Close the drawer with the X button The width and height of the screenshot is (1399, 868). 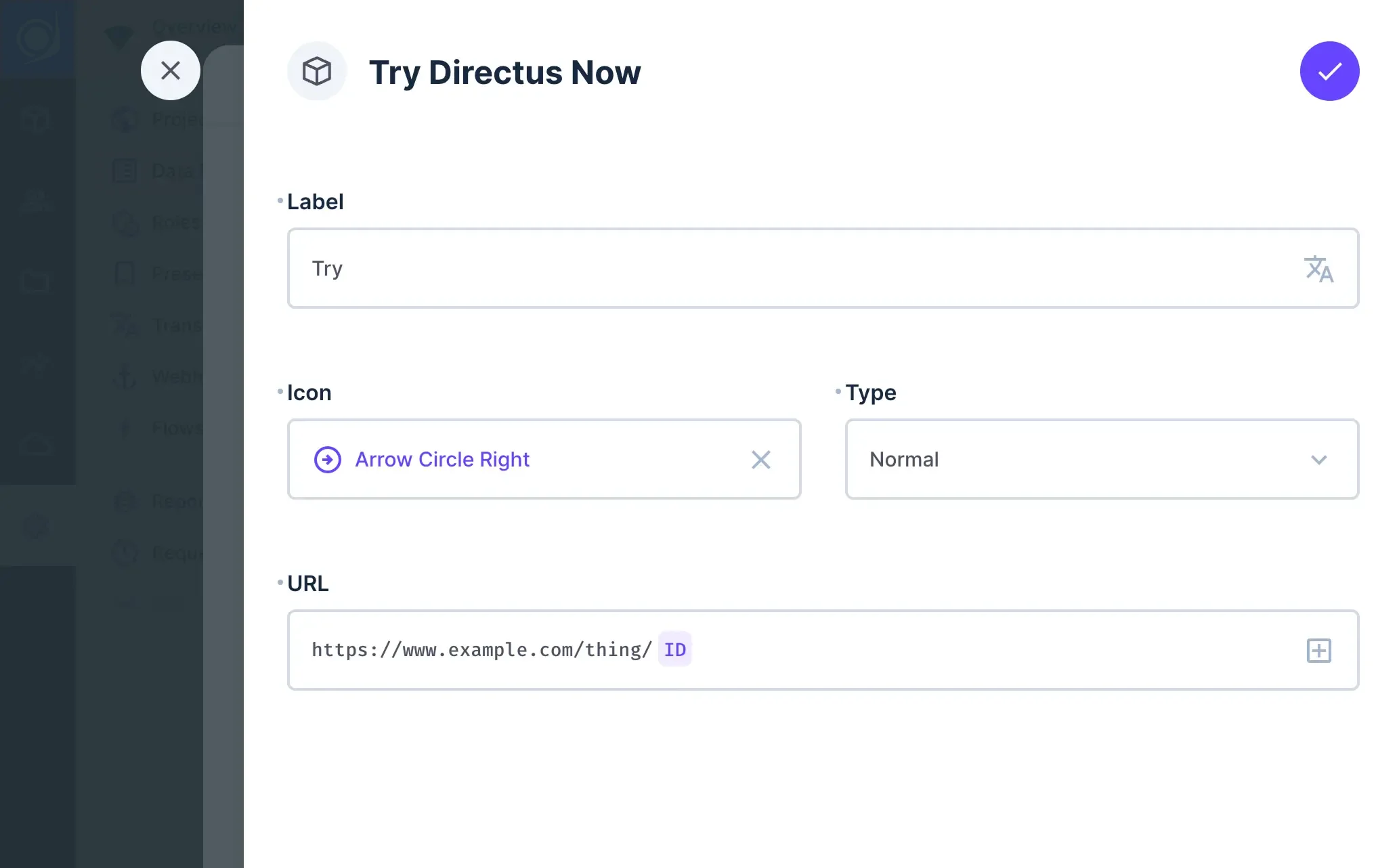(x=171, y=70)
